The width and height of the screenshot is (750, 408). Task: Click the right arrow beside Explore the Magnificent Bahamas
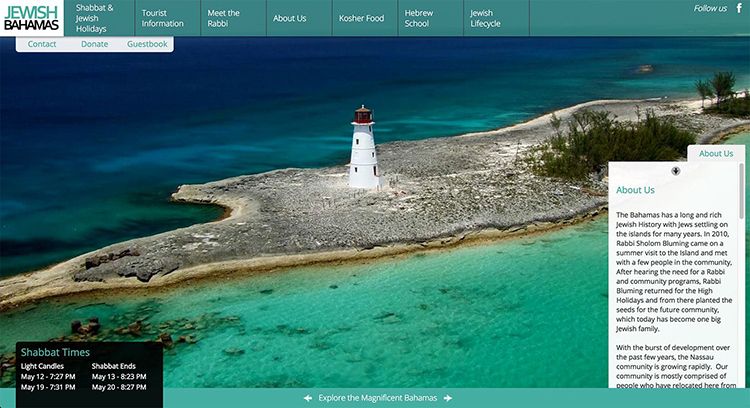click(x=448, y=398)
